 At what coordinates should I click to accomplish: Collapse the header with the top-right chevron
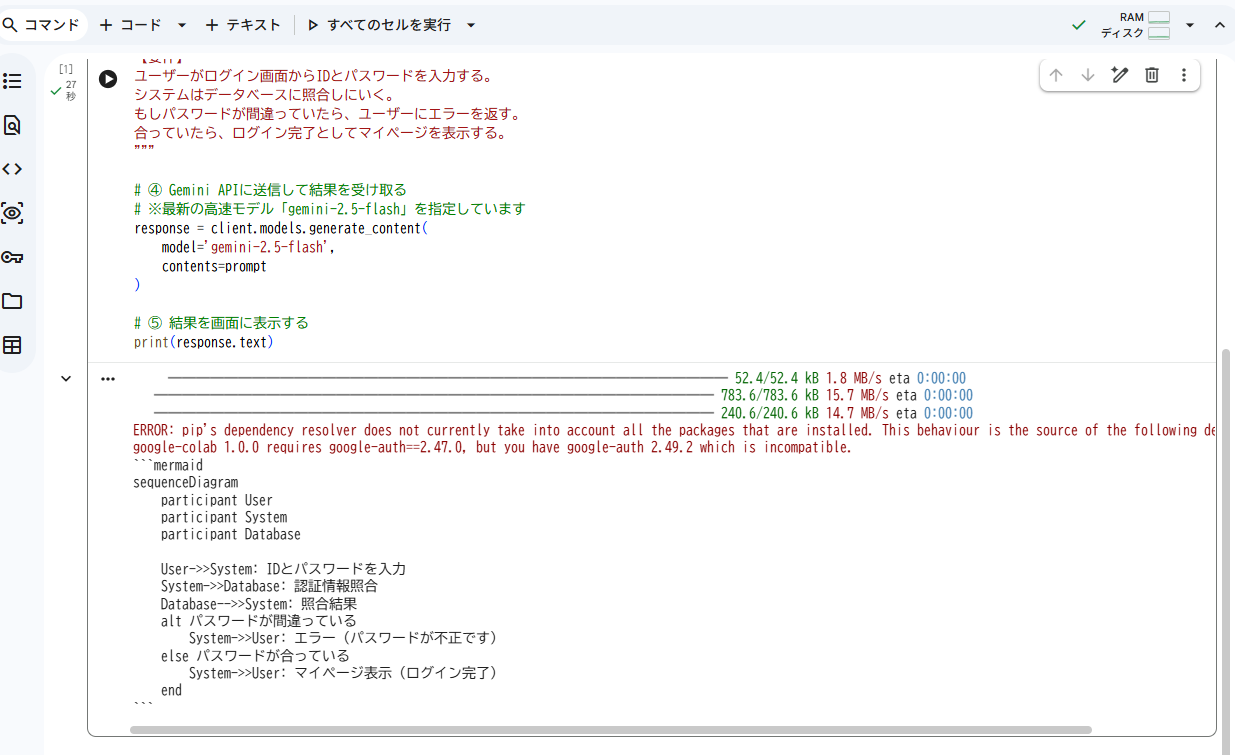pyautogui.click(x=1219, y=25)
